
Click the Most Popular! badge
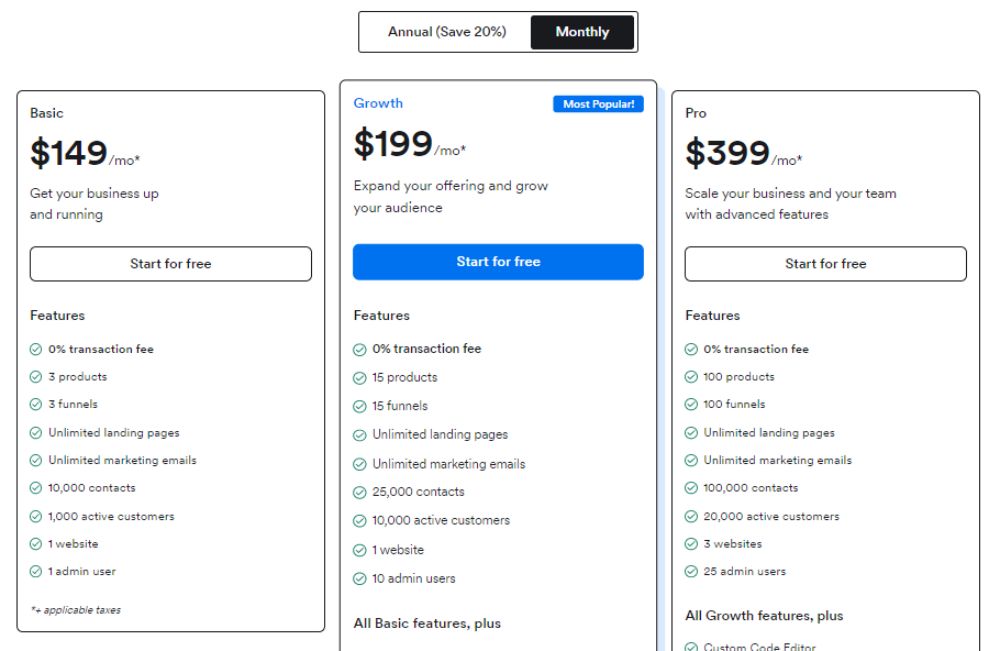(598, 104)
